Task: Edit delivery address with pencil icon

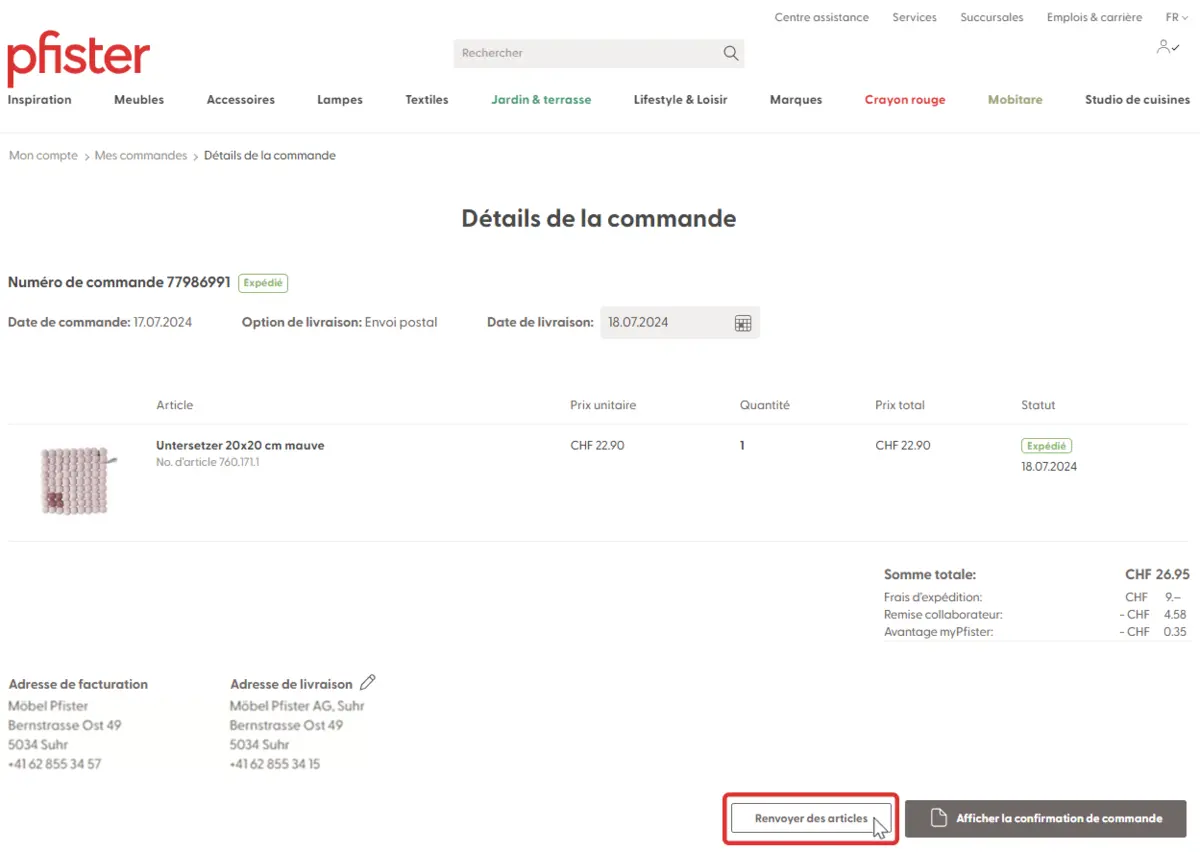Action: 368,683
